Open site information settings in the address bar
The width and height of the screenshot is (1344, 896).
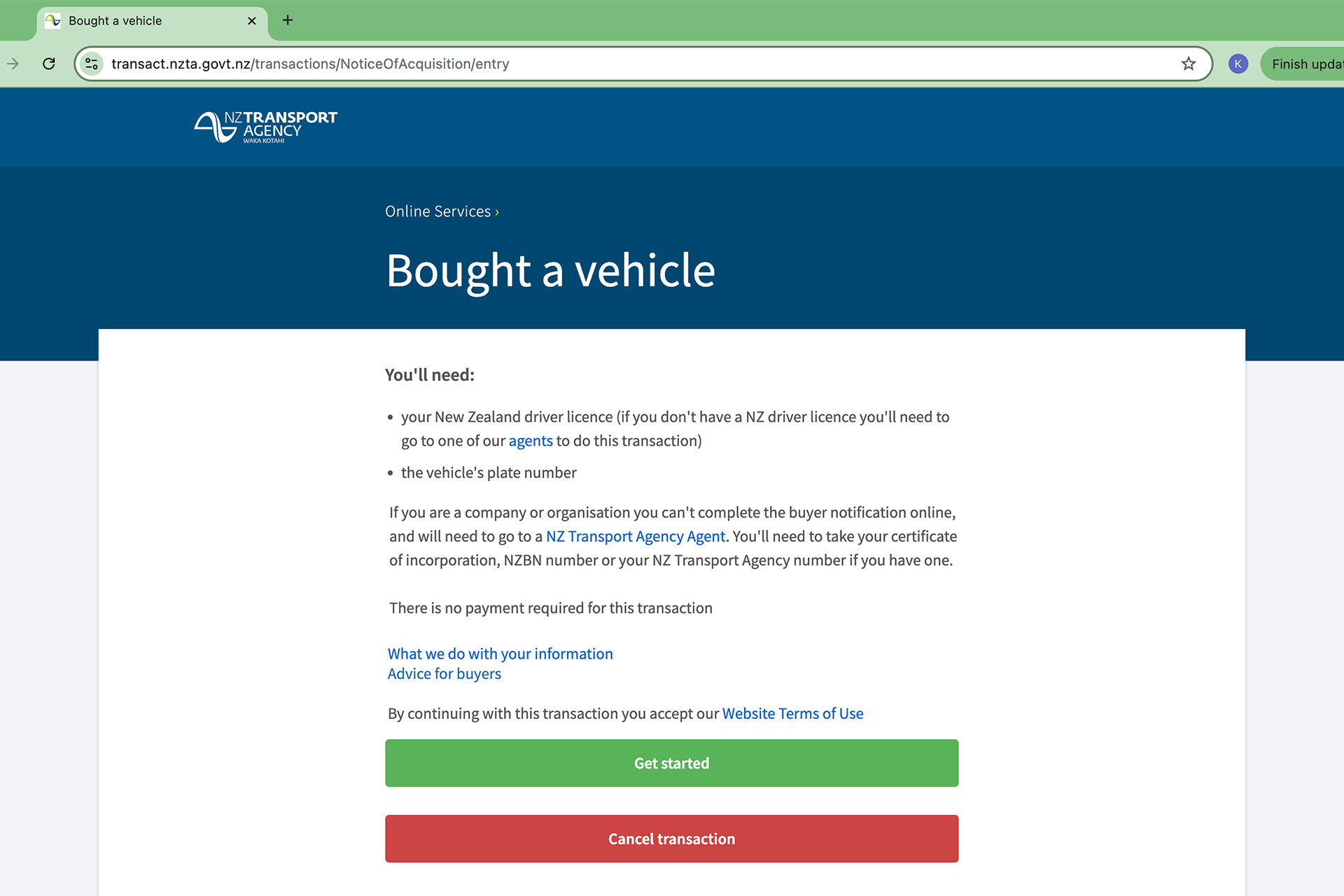point(90,63)
